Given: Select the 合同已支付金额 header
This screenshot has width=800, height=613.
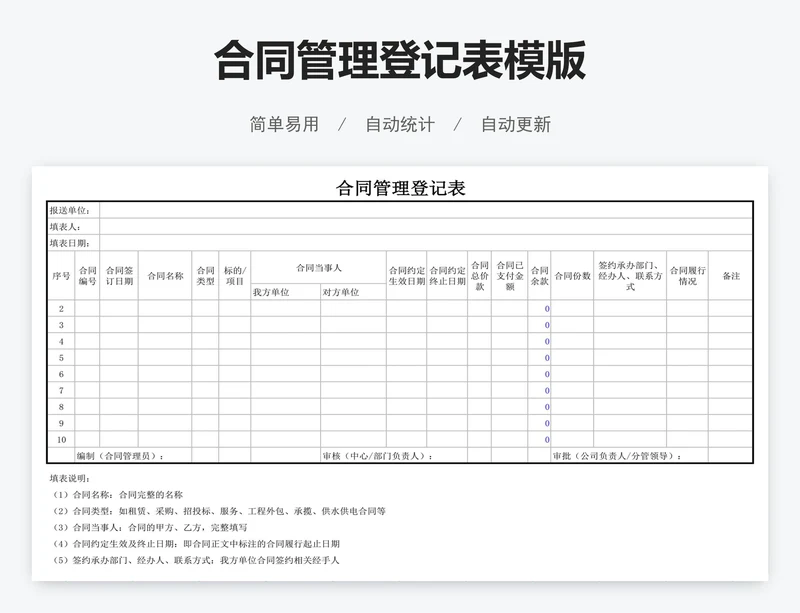Looking at the screenshot, I should pos(510,276).
